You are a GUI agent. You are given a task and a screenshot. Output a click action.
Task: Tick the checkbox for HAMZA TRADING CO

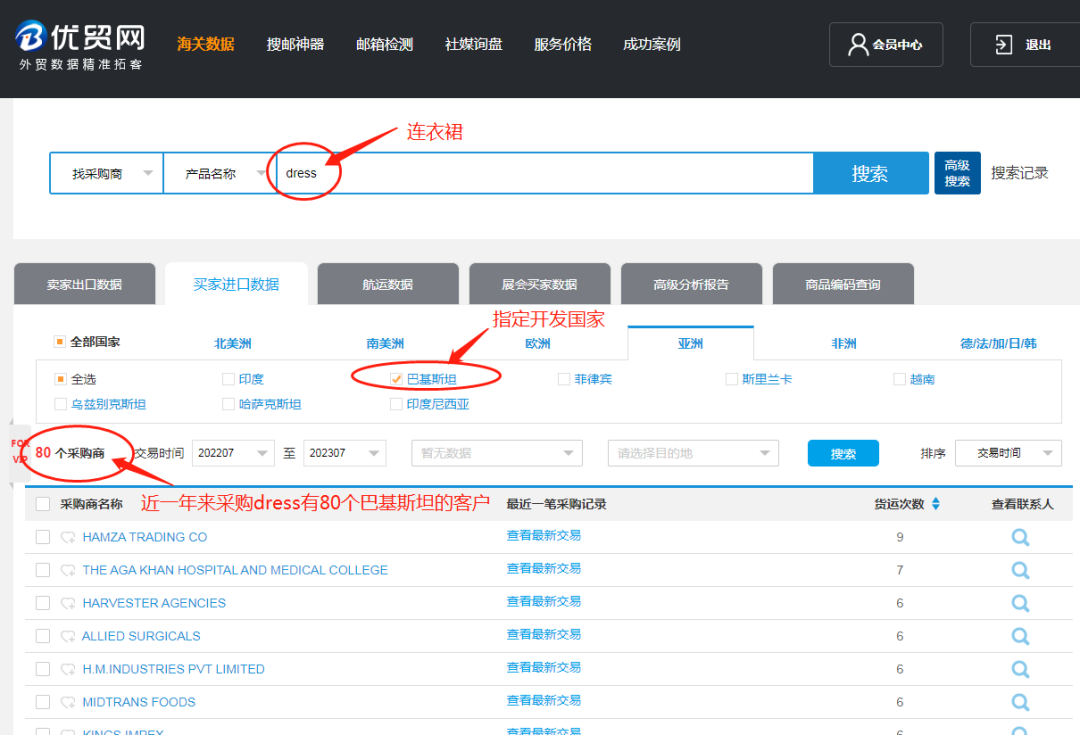click(43, 537)
